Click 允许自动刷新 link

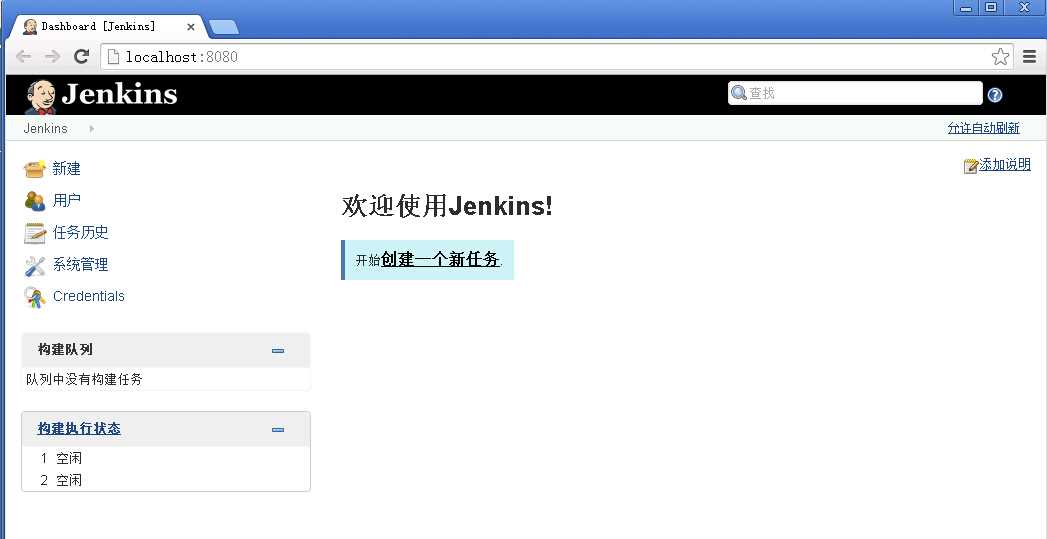(x=983, y=128)
